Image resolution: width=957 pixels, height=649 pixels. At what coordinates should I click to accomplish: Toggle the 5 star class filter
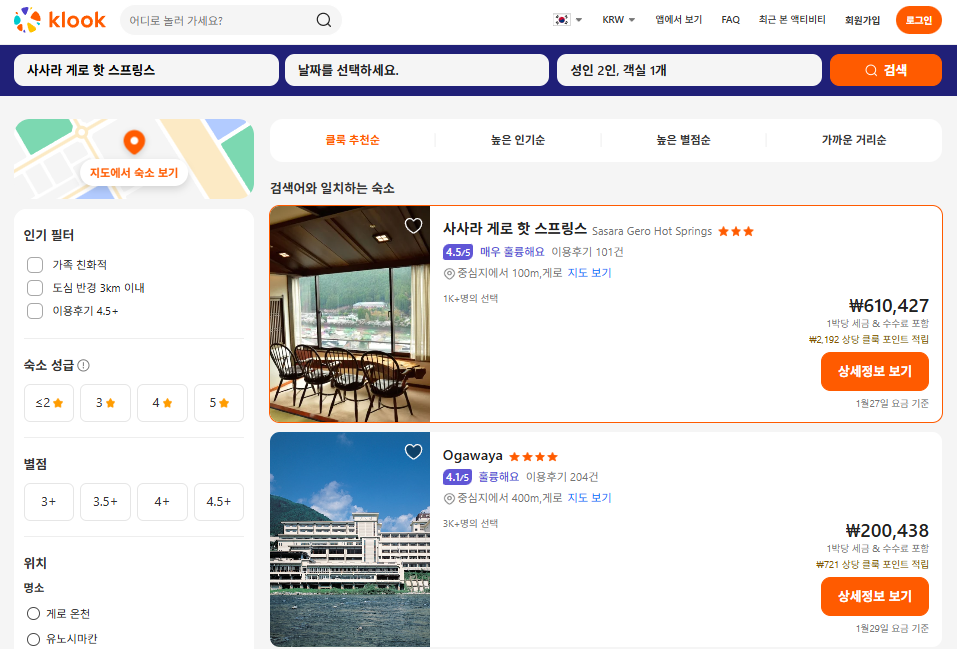tap(219, 403)
